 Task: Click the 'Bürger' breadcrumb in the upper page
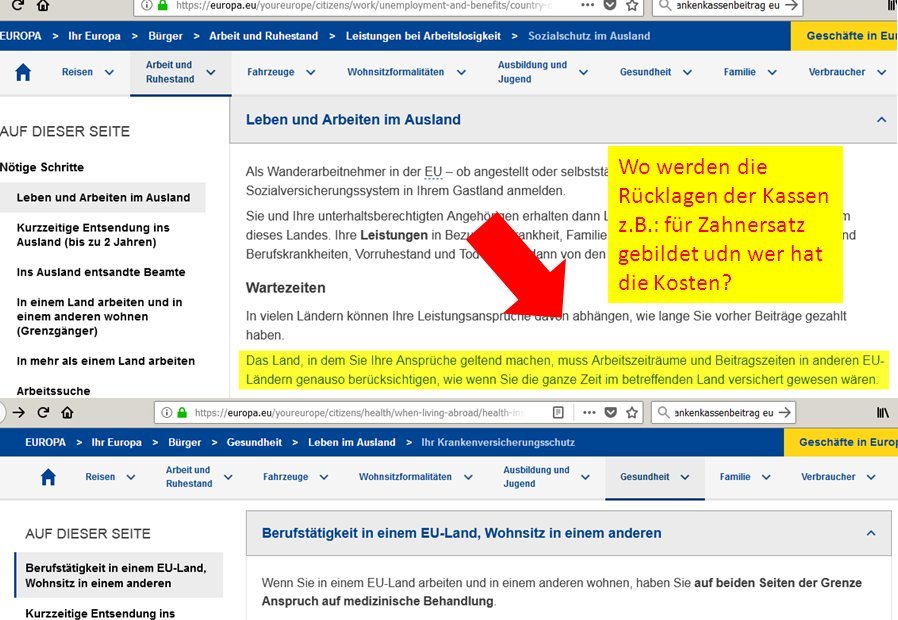pyautogui.click(x=166, y=36)
